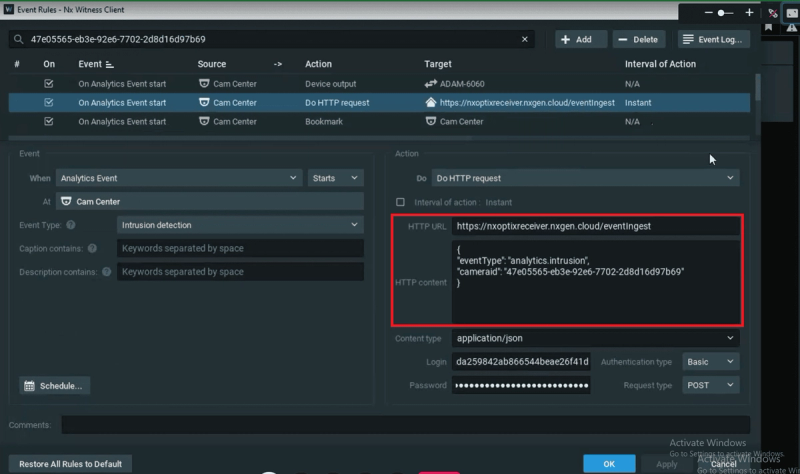Select the 'Instant' interval cell
800x474 pixels.
(x=638, y=103)
